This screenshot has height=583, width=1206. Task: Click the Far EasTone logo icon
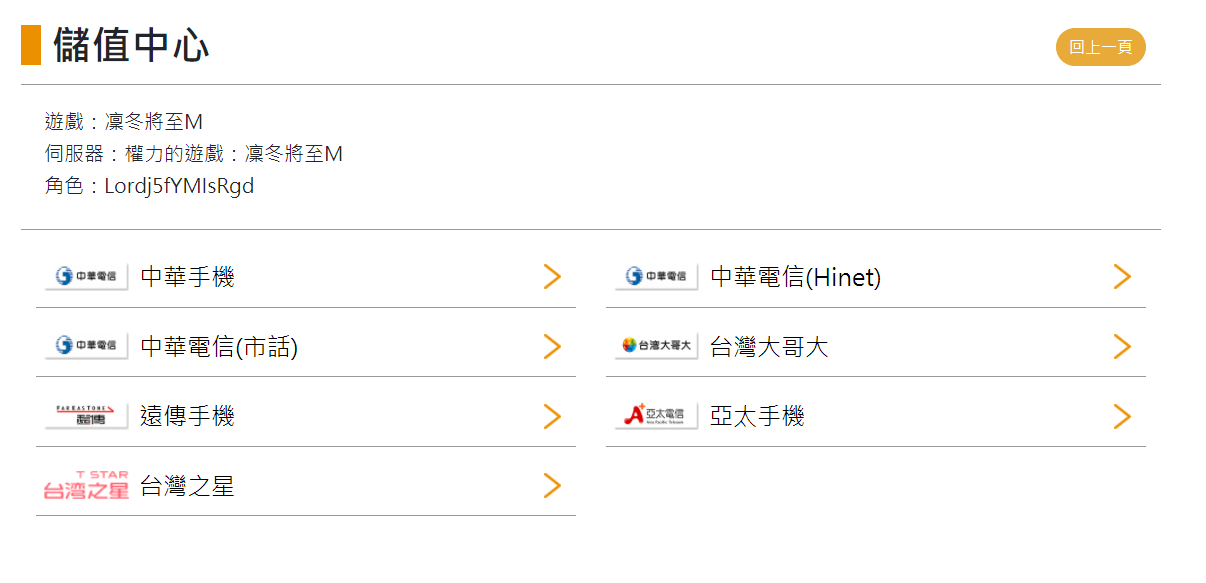click(86, 416)
